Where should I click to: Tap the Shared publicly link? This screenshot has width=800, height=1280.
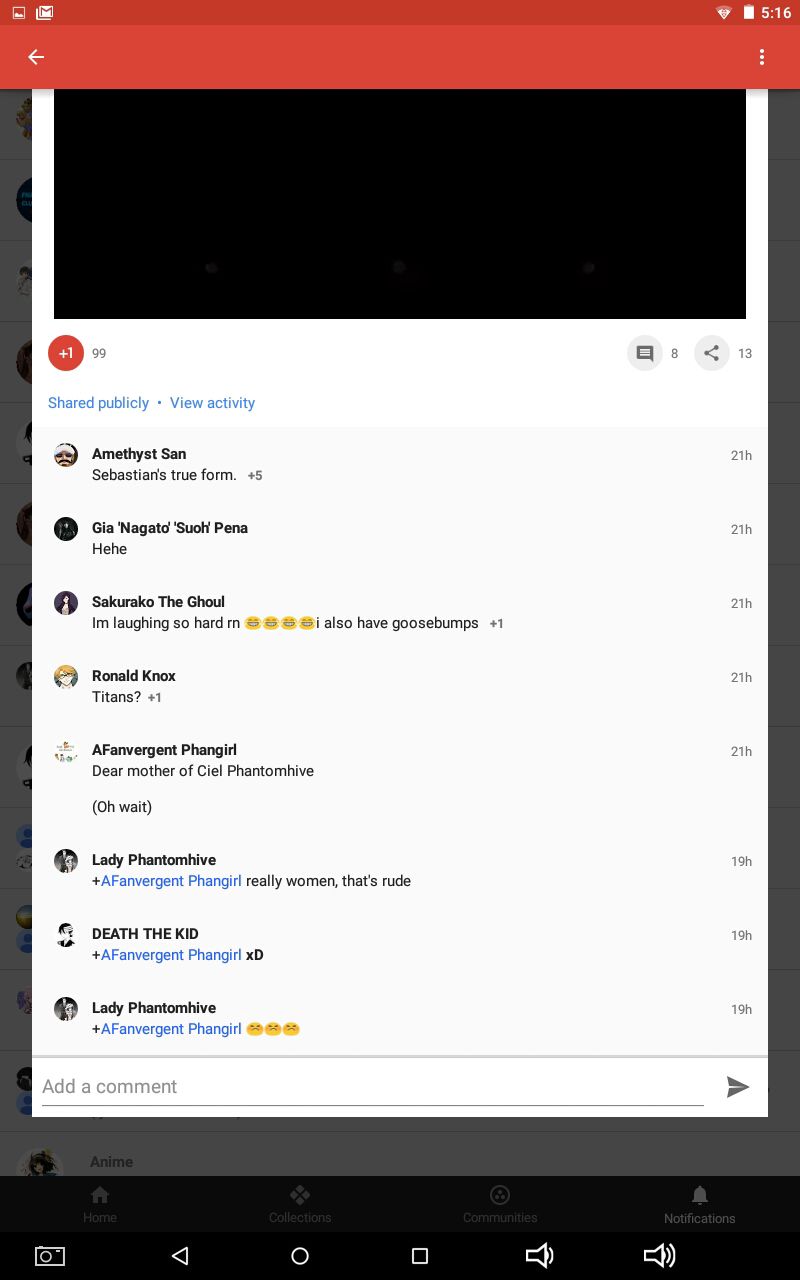98,403
